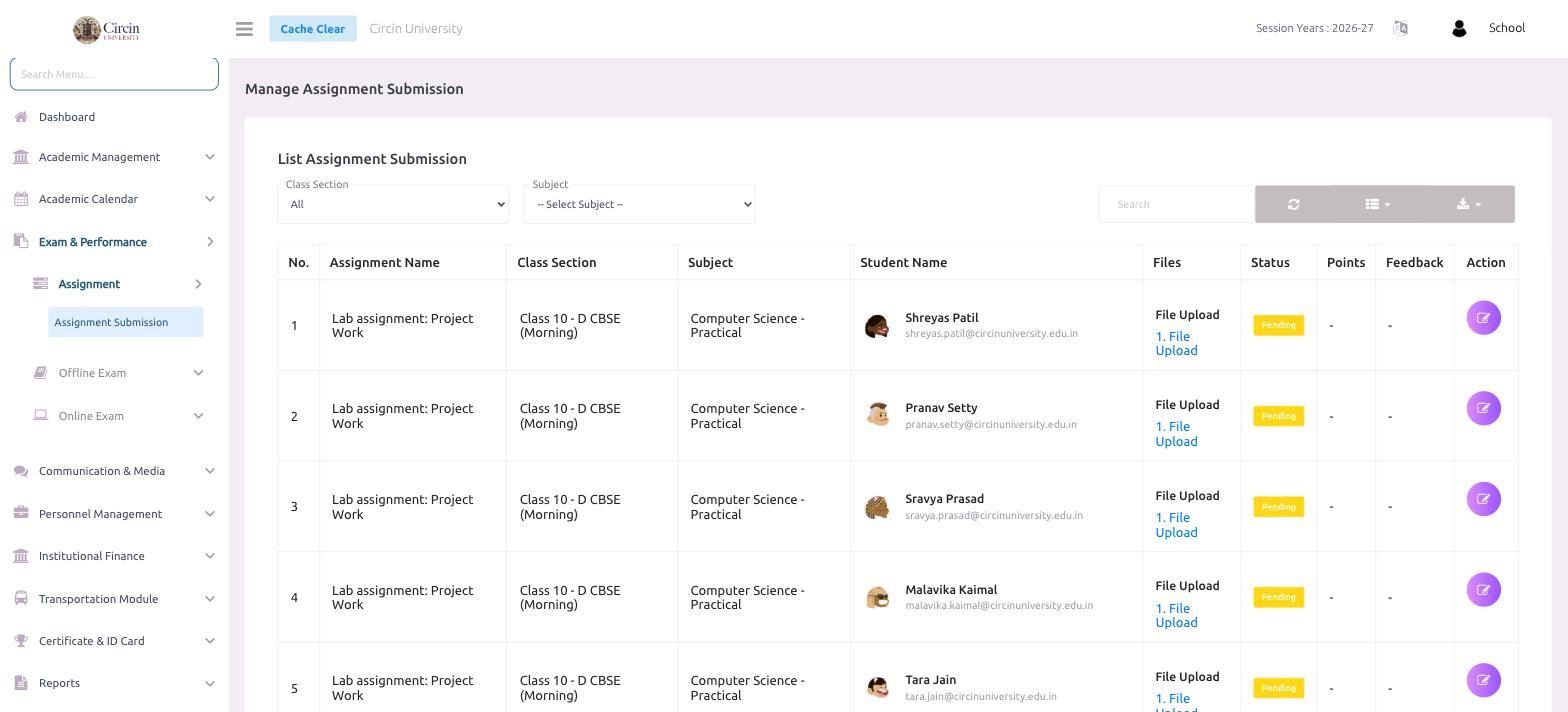Expand Academic Management chevron
Viewport: 1568px width, 712px height.
210,157
